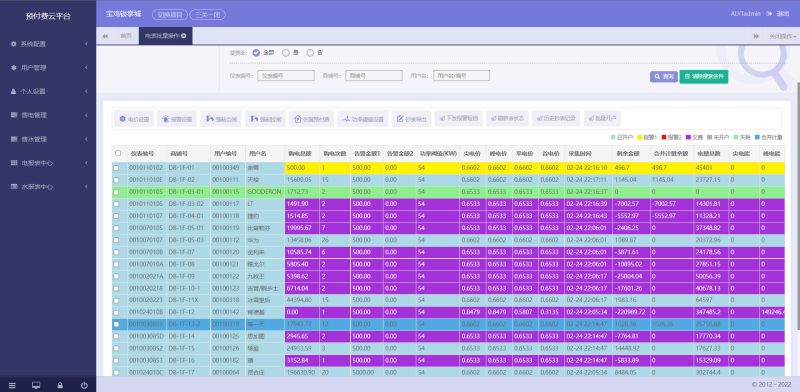Image resolution: width=800 pixels, height=392 pixels.
Task: Click the green 清除搜索条件 button
Action: pos(704,77)
